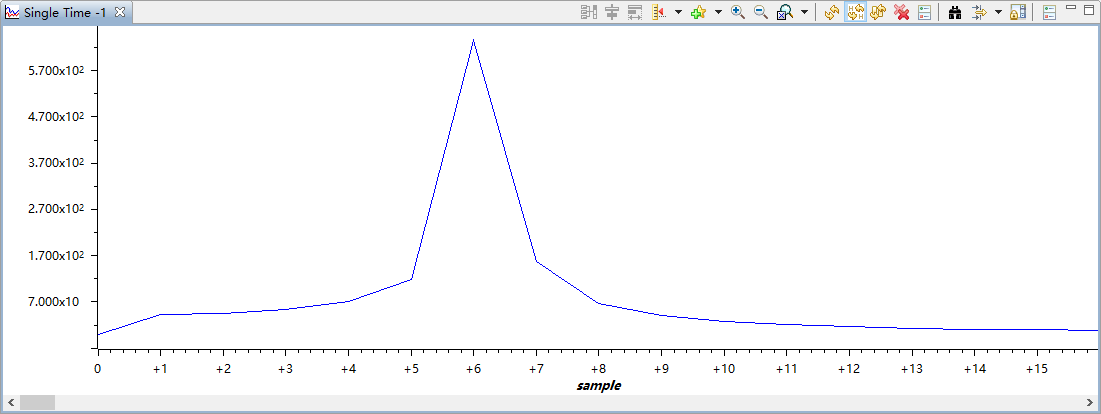The image size is (1101, 414).
Task: Toggle the highlighted refresh-on-halt arrows button
Action: [x=855, y=12]
